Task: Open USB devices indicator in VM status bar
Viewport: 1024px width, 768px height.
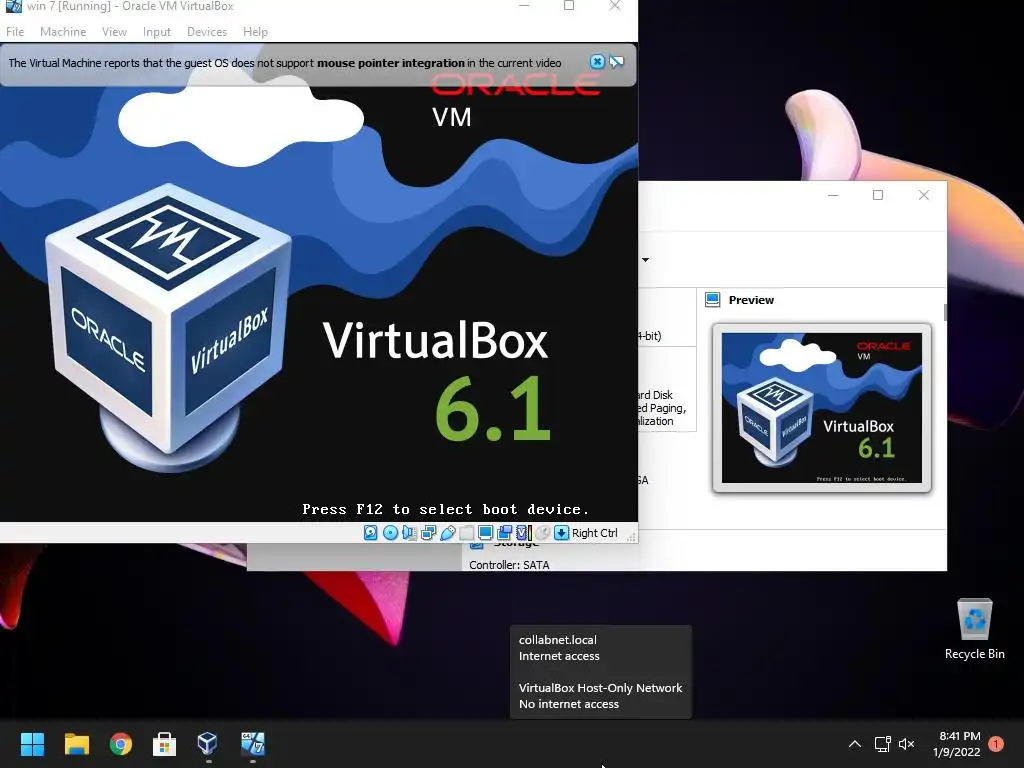Action: tap(447, 533)
